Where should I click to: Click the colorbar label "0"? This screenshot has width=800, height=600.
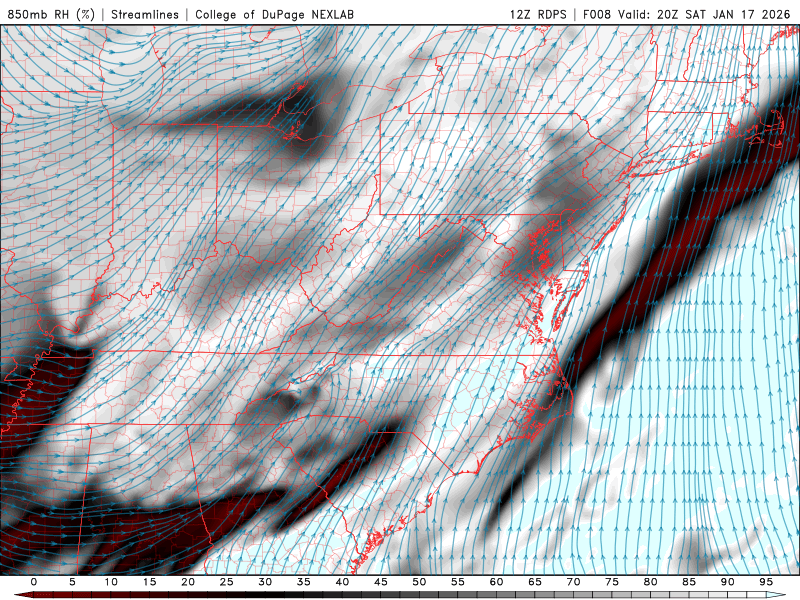click(x=34, y=582)
